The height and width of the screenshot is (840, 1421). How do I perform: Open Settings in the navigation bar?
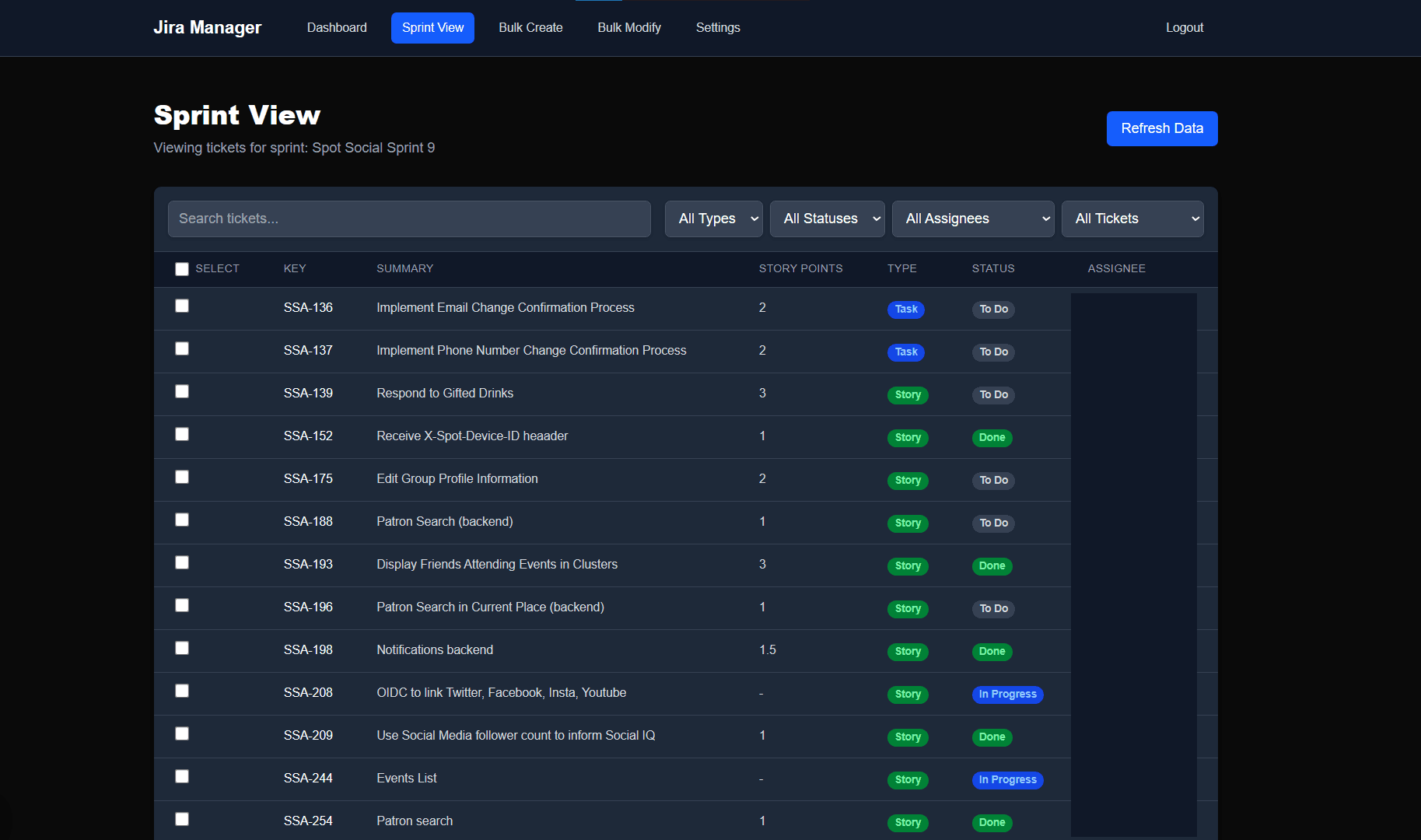coord(718,28)
